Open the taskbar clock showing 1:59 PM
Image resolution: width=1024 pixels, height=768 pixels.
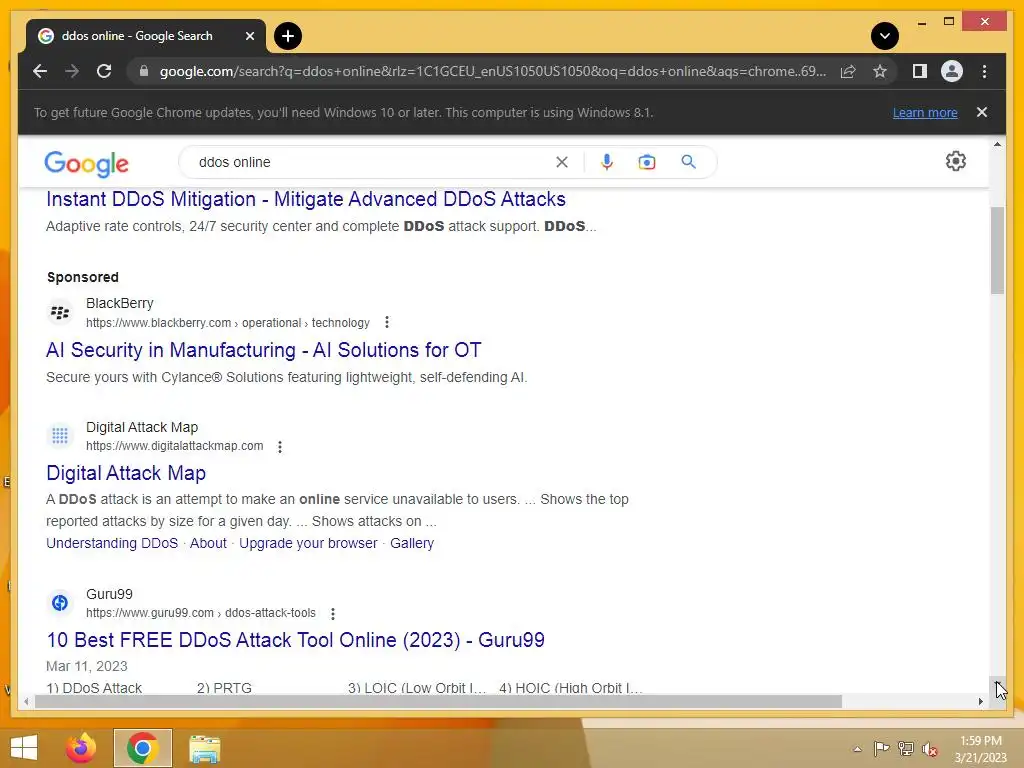point(980,749)
